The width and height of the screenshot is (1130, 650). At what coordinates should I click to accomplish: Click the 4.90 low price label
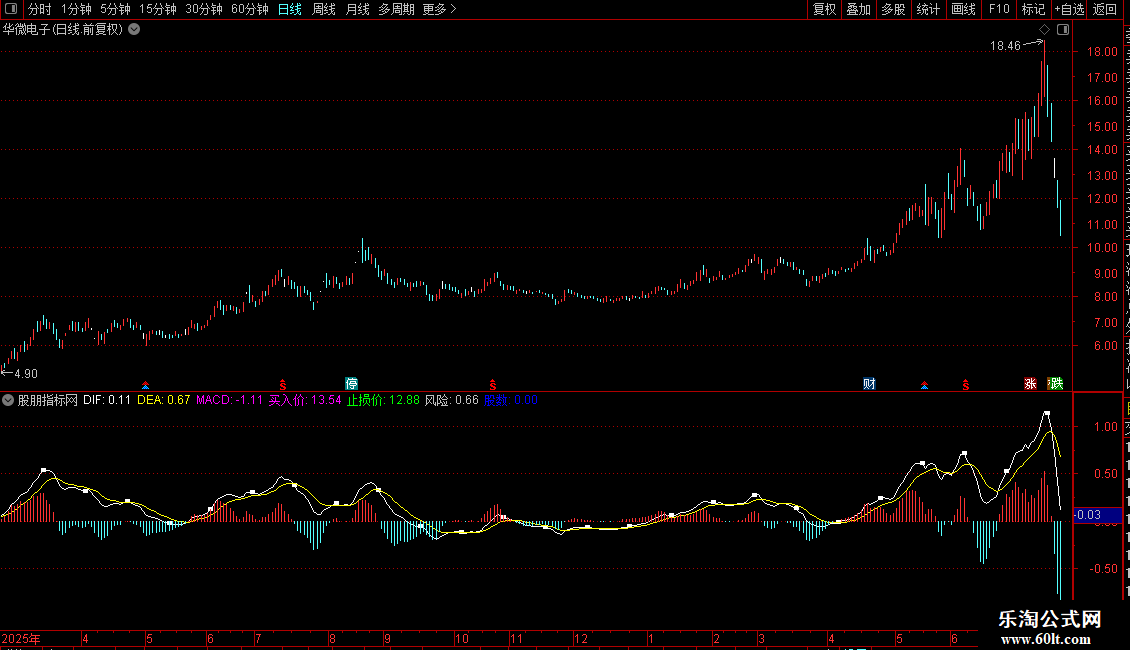click(26, 374)
